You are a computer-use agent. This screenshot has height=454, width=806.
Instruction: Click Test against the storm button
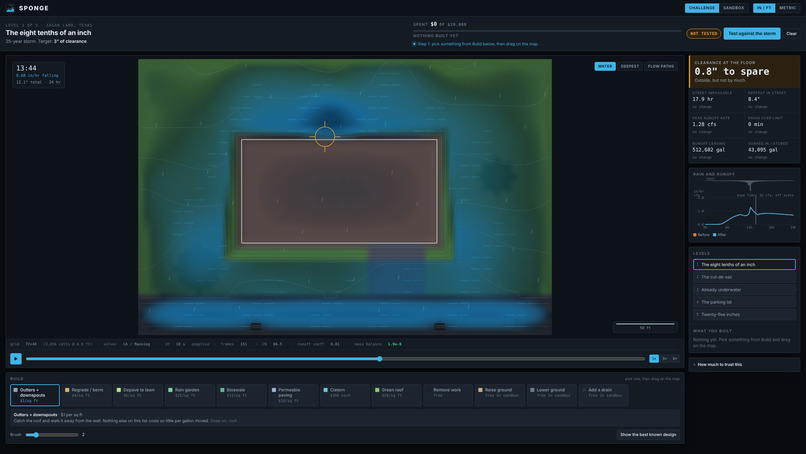coord(752,33)
